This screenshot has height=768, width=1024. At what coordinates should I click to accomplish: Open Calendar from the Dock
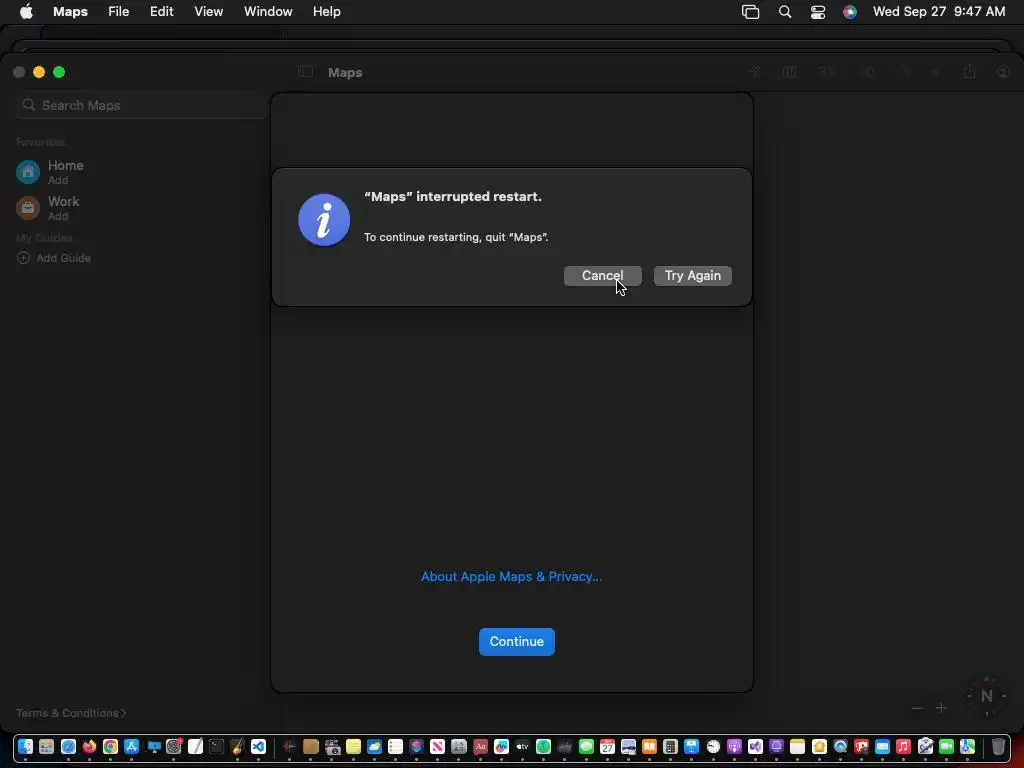(x=607, y=746)
